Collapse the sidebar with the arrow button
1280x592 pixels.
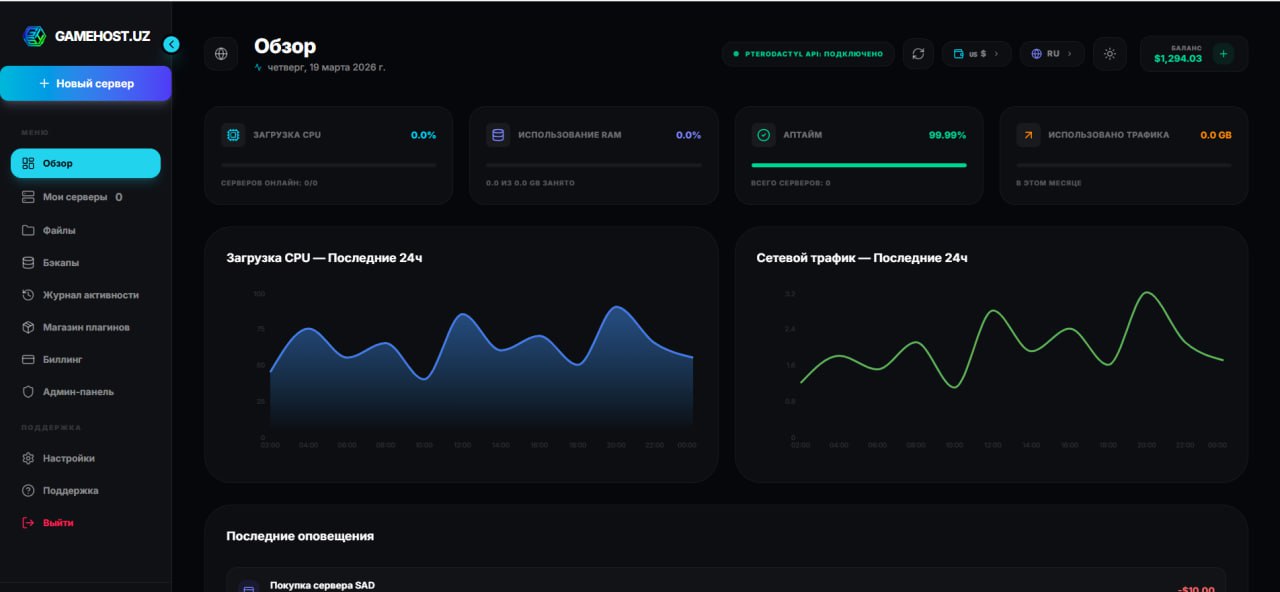(x=171, y=44)
